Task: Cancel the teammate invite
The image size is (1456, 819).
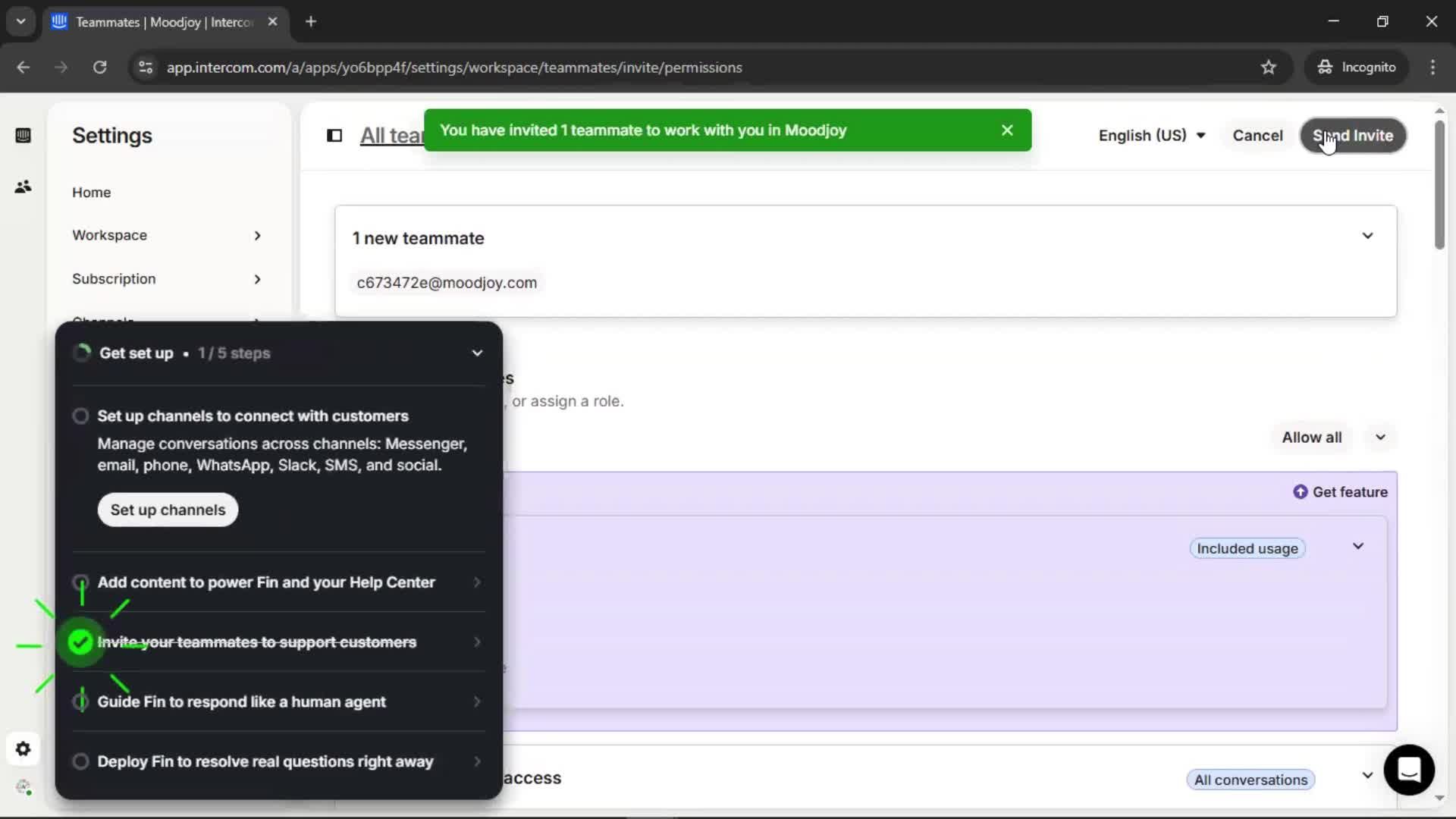Action: click(1257, 136)
